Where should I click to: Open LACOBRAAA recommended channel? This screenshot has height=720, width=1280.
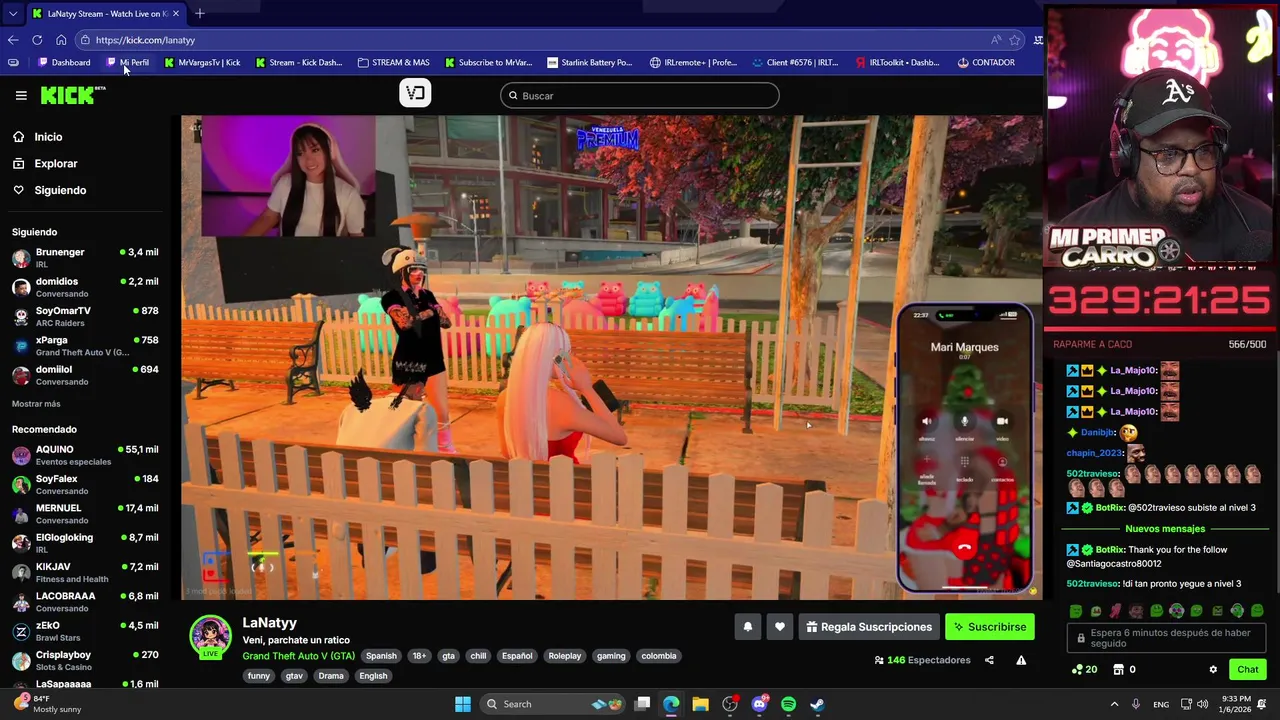[x=85, y=601]
